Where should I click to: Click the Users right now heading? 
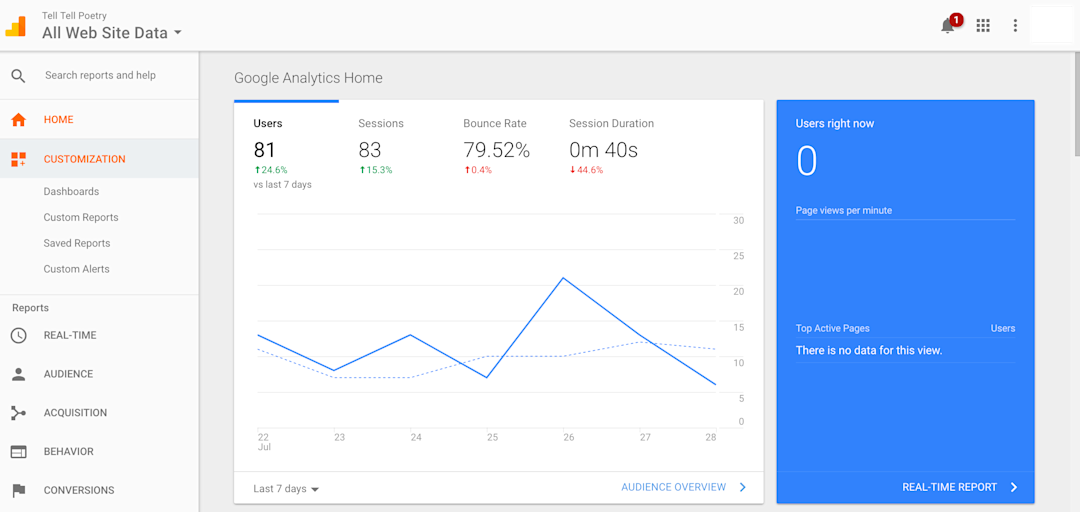(x=835, y=124)
